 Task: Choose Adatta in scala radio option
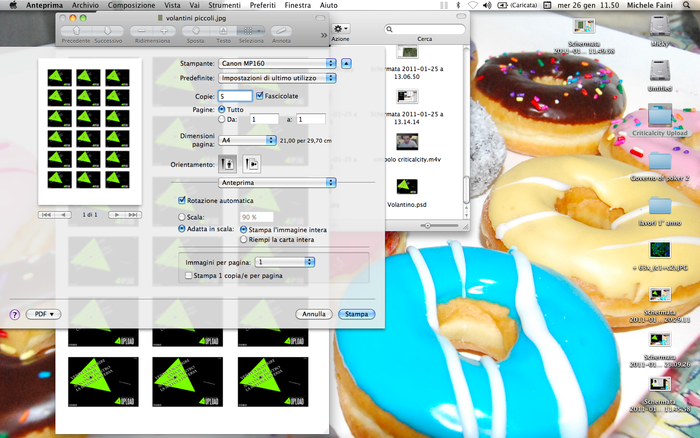coord(182,228)
